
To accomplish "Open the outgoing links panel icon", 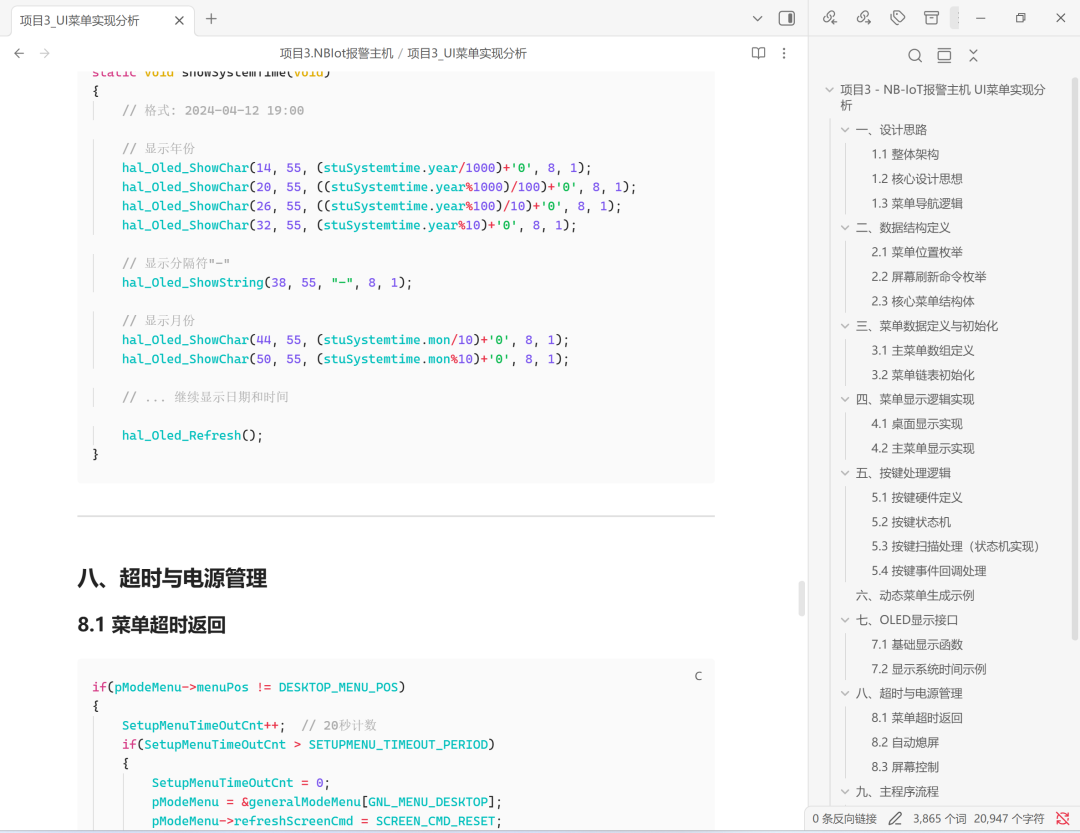I will click(x=864, y=18).
